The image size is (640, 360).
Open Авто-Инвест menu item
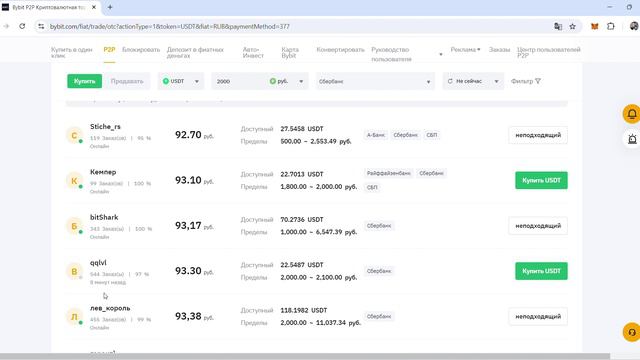coord(253,52)
